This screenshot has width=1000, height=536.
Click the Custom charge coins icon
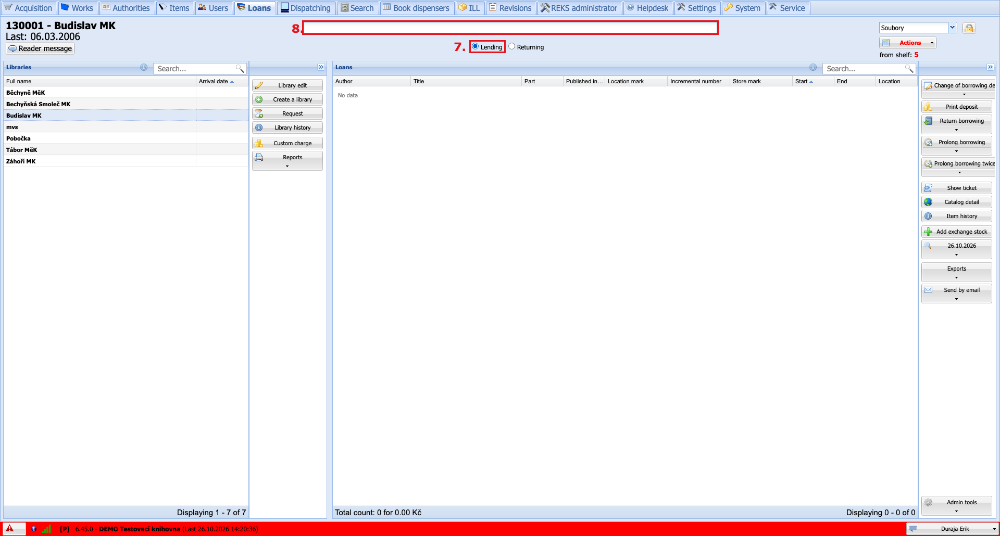point(259,142)
